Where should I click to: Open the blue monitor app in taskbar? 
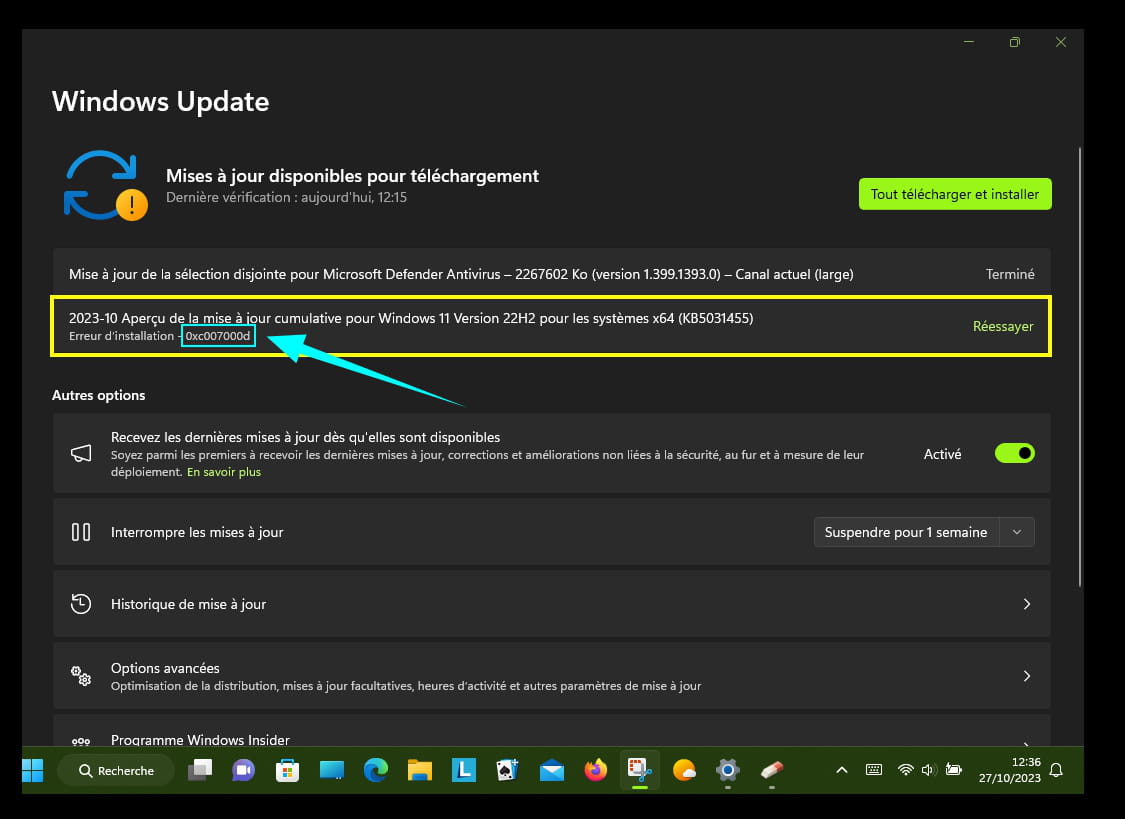[331, 770]
